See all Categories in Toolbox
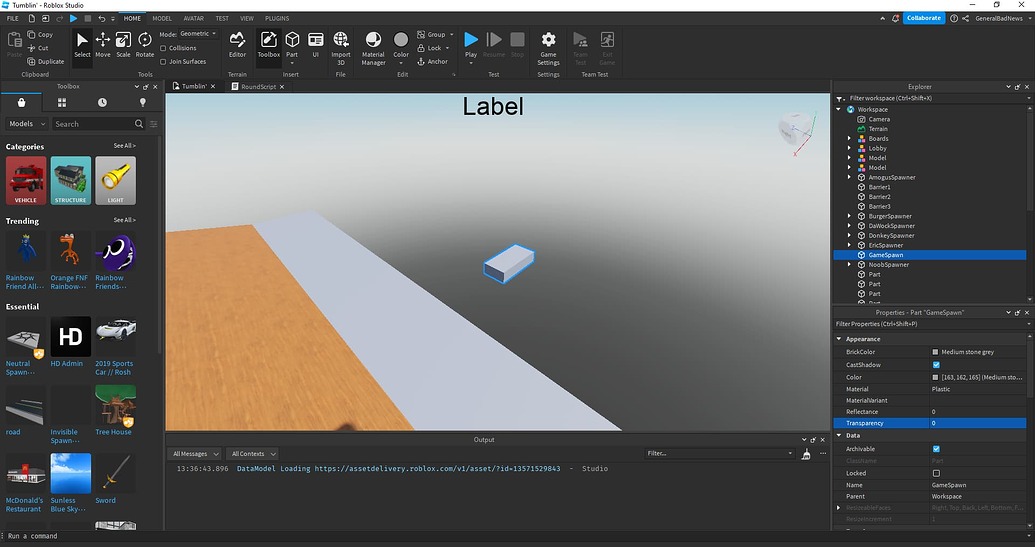Viewport: 1035px width, 547px height. 125,146
